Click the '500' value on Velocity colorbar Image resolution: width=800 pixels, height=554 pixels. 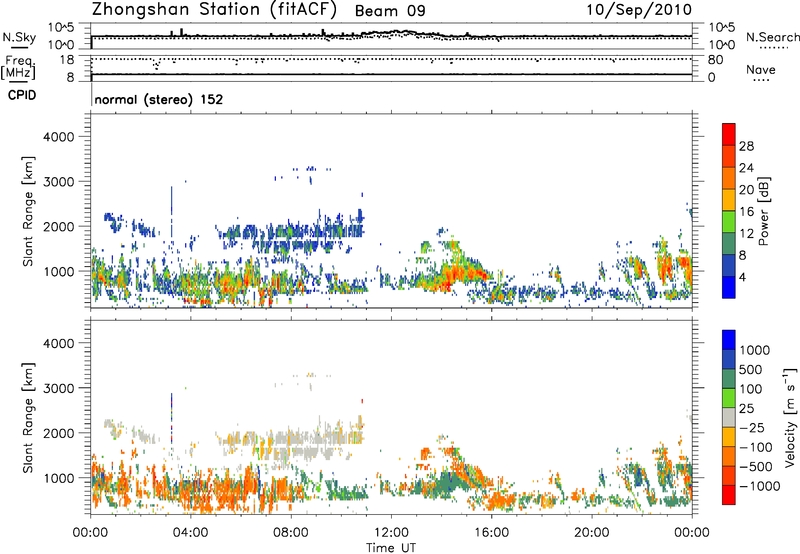753,369
